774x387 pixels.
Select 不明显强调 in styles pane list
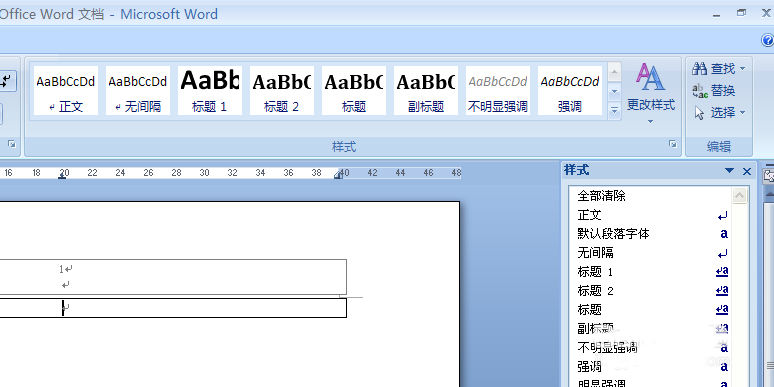click(x=650, y=348)
